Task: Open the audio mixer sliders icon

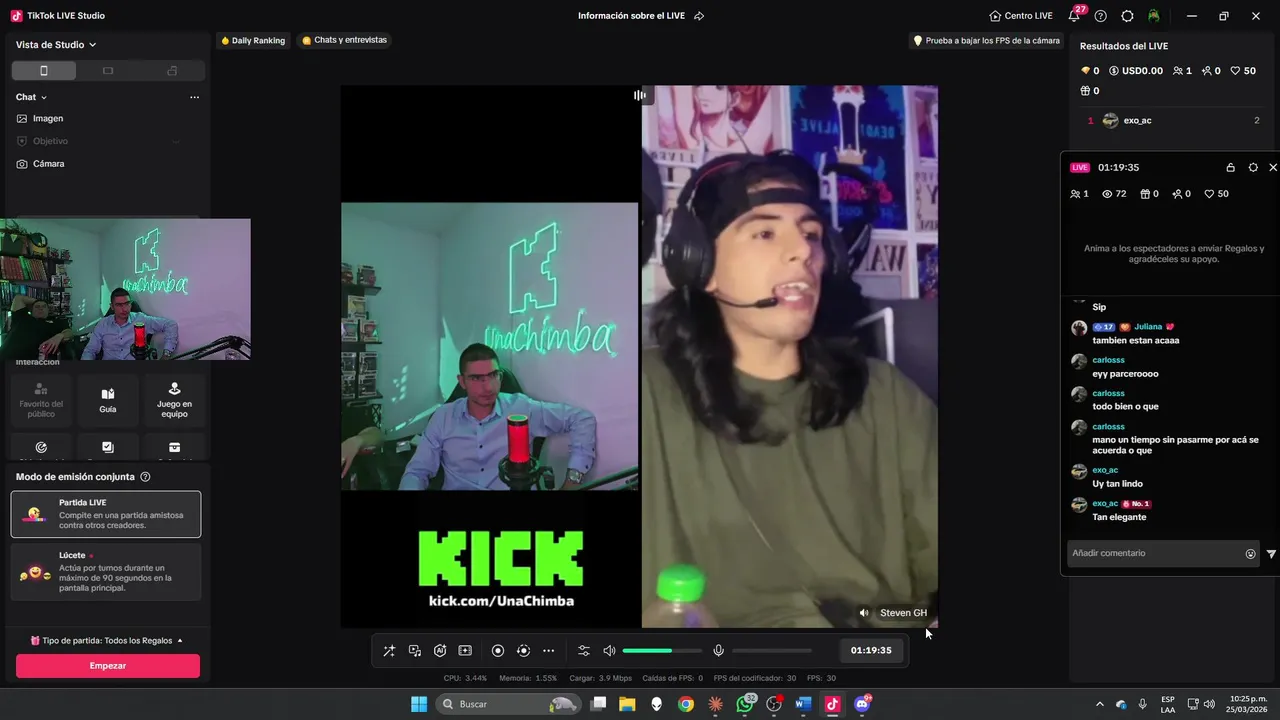Action: (x=584, y=650)
